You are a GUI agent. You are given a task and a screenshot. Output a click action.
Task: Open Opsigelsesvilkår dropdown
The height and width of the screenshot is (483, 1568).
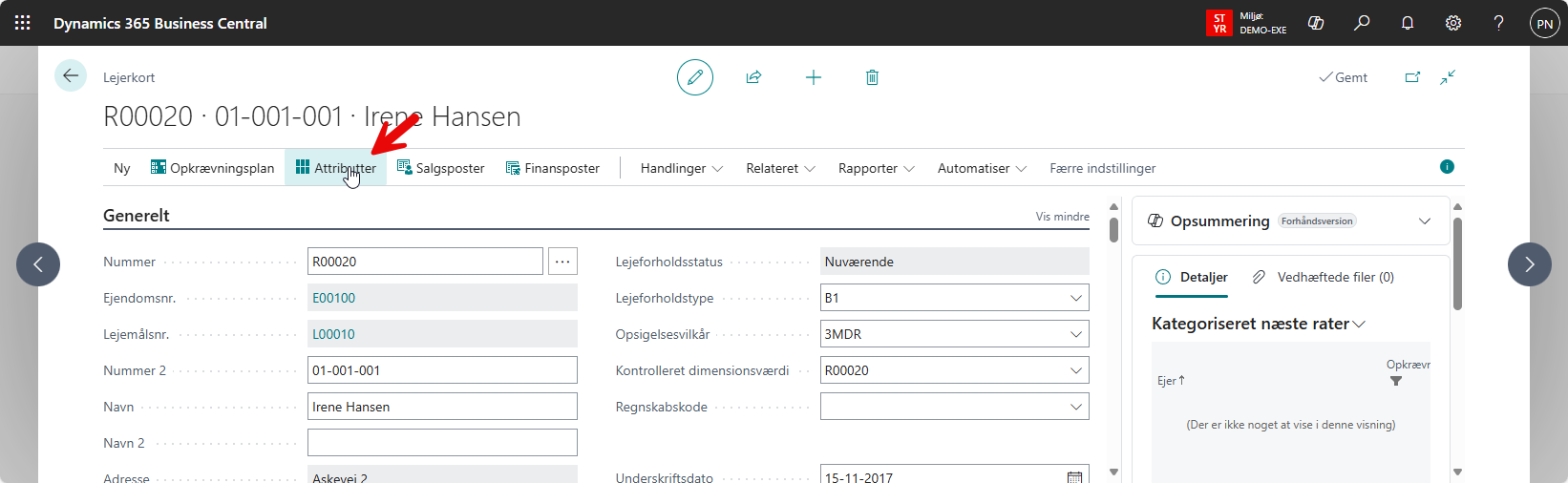point(1076,334)
